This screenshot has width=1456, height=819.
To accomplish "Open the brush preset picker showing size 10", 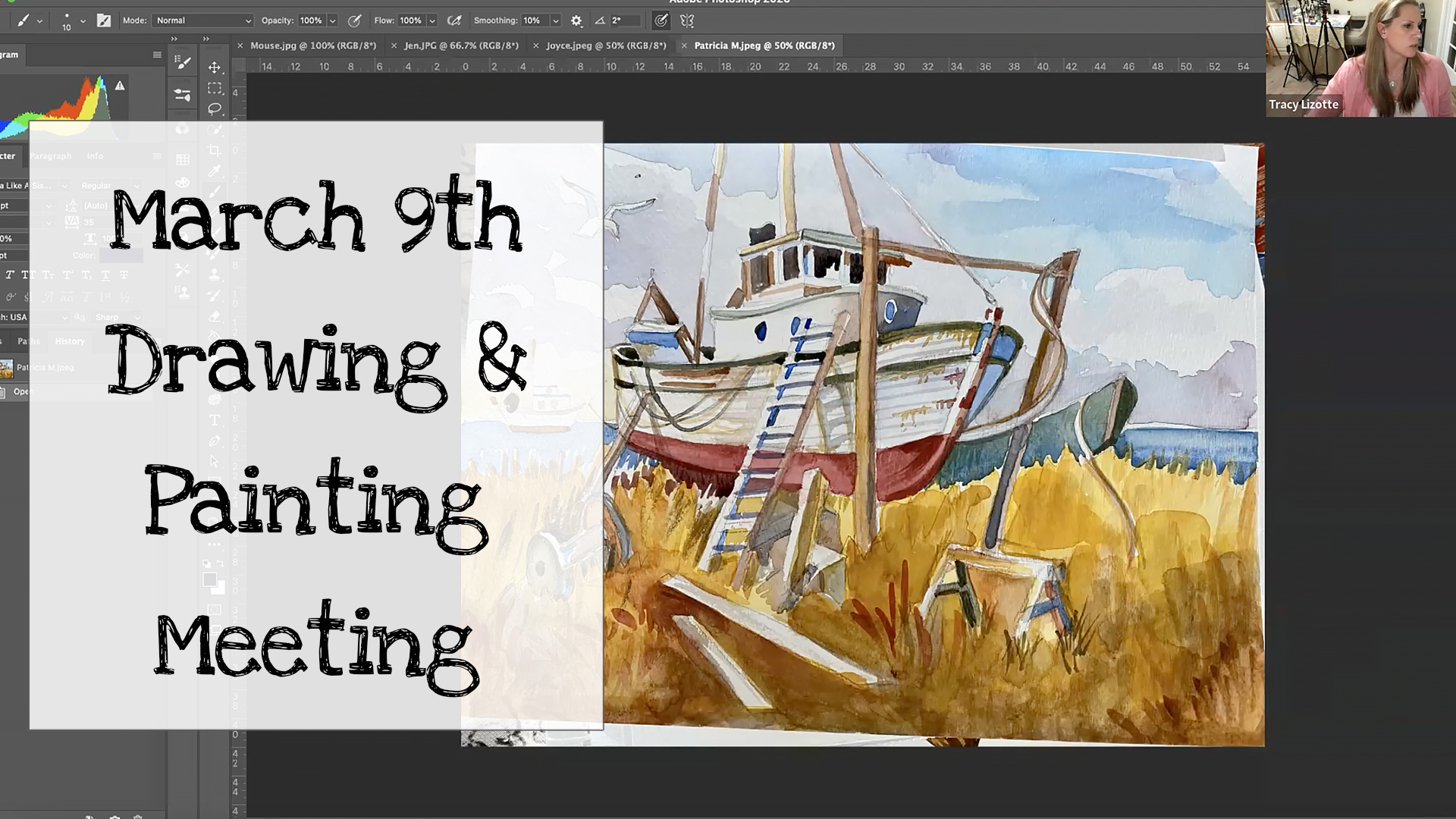I will [x=67, y=20].
